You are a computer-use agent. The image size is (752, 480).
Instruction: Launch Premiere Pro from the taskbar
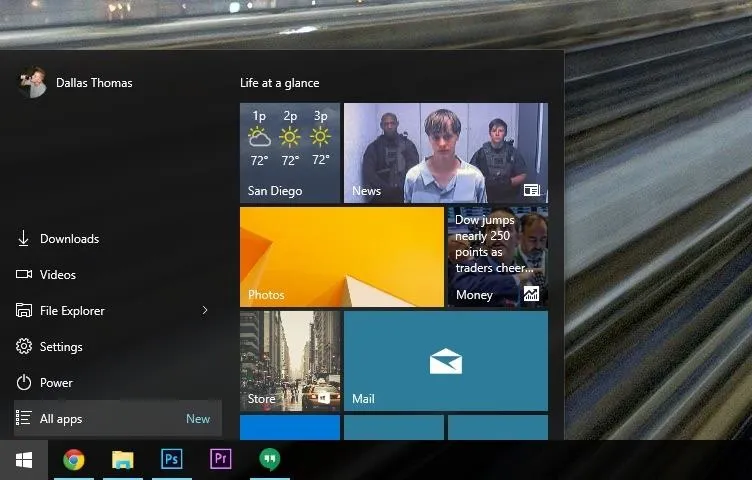(221, 459)
